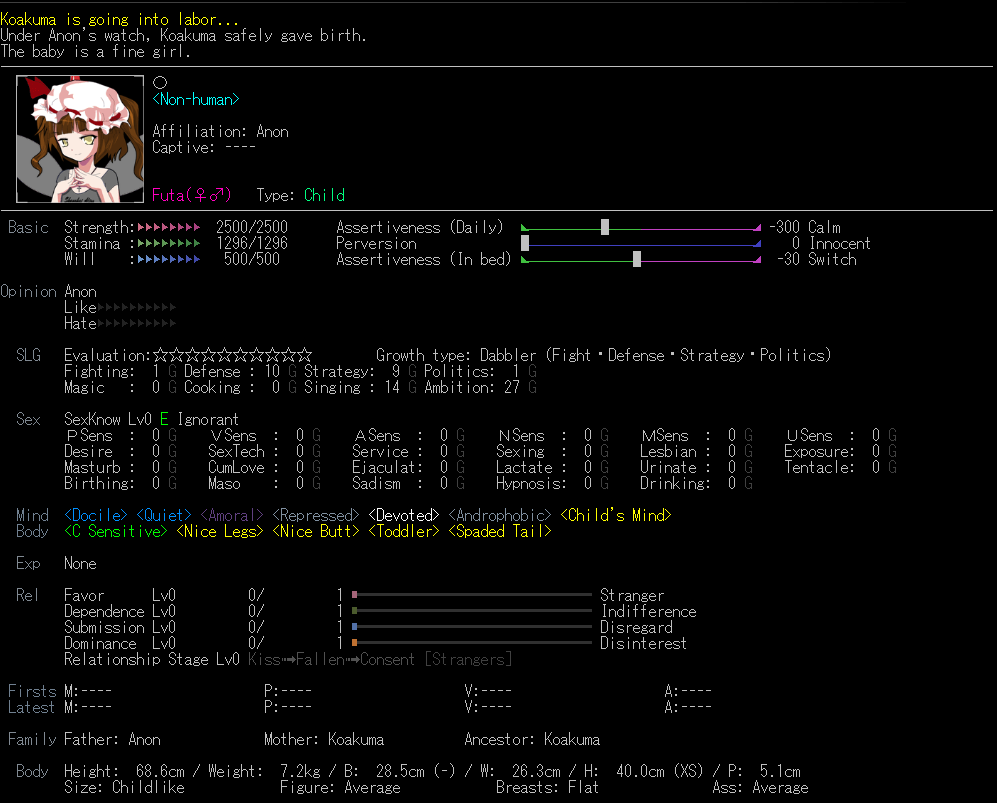The image size is (997, 803).
Task: Select the <Quiet> mind trait
Action: [x=164, y=516]
